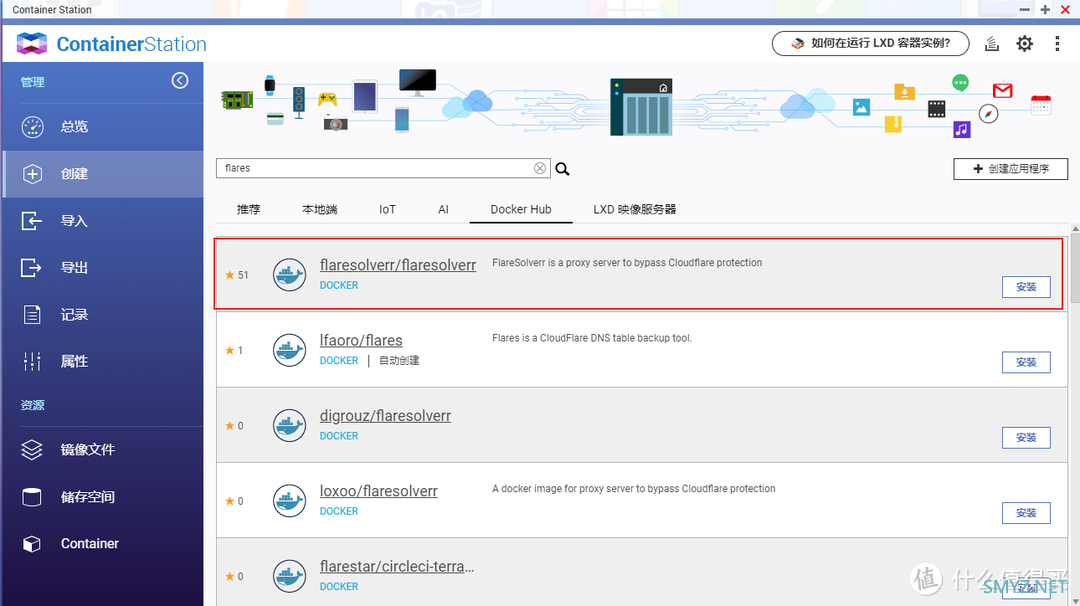Run search with the magnifier icon
Viewport: 1080px width, 606px height.
(563, 169)
